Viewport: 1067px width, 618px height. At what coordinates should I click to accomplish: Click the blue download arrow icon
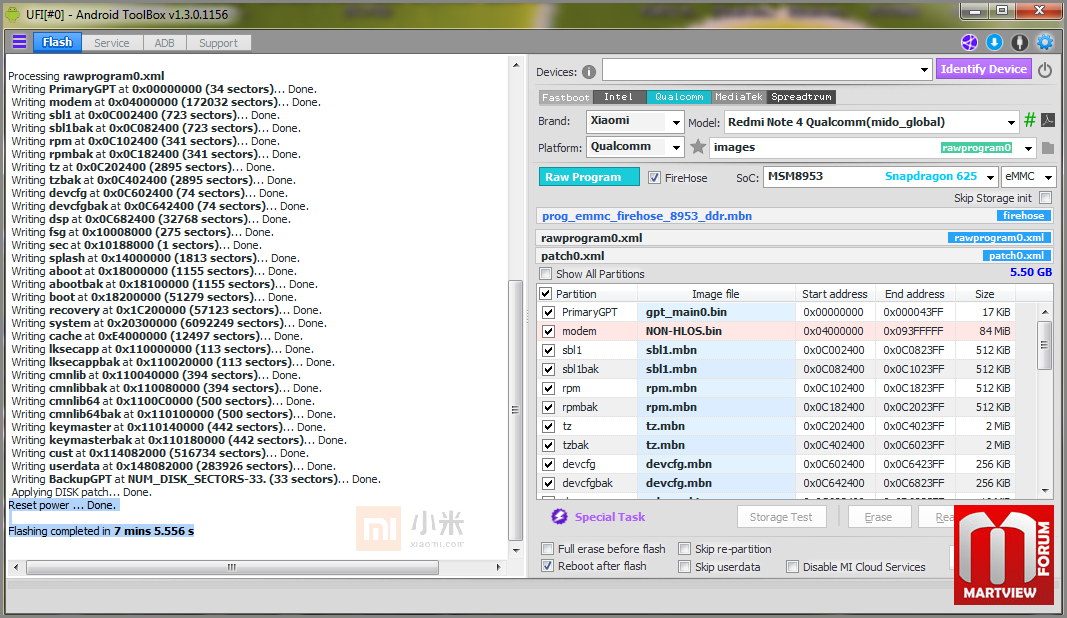(994, 42)
